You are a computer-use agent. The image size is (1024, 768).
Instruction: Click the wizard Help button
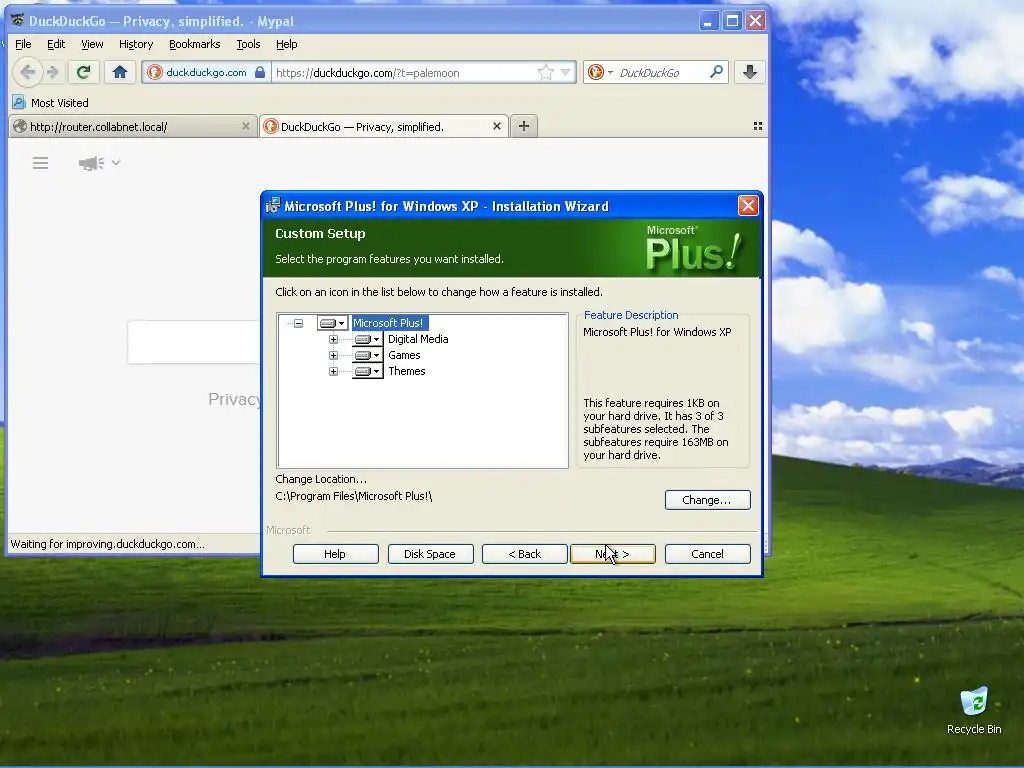pyautogui.click(x=336, y=554)
